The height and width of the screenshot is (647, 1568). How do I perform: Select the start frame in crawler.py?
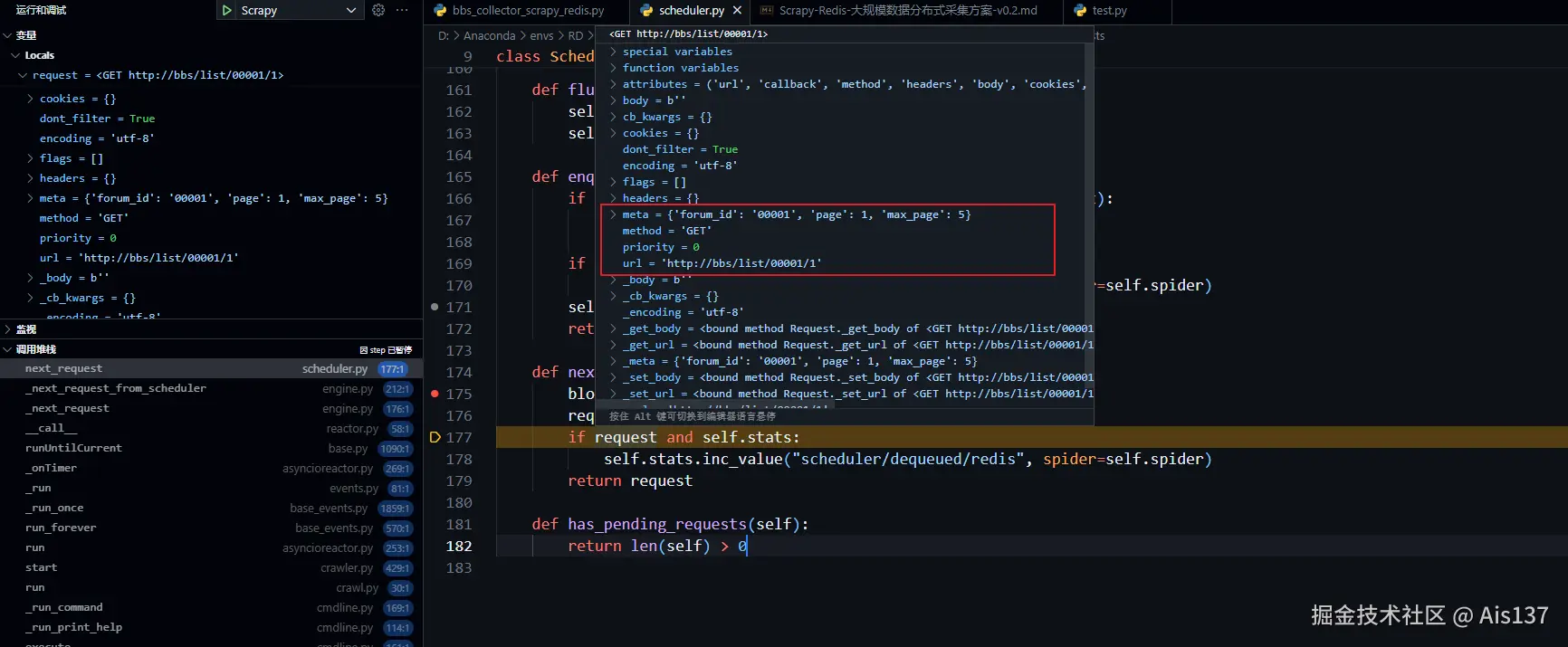click(x=211, y=568)
